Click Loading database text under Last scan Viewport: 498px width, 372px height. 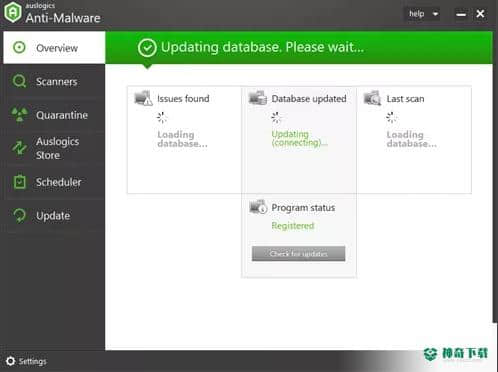coord(412,139)
